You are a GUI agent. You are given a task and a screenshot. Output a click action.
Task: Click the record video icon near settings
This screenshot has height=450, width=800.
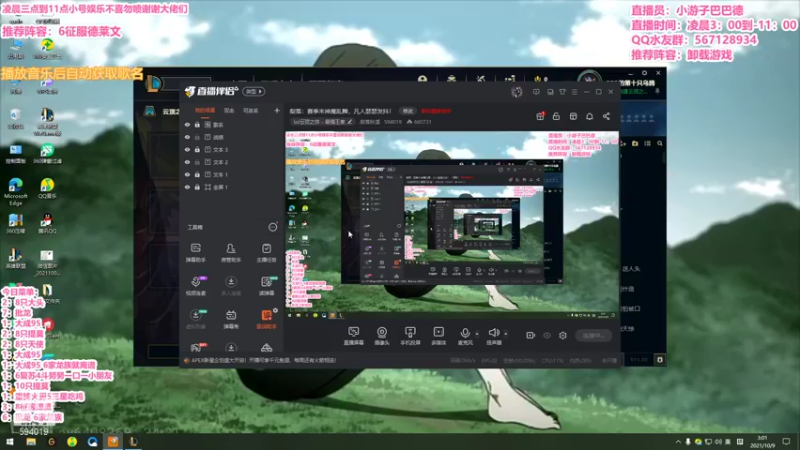click(x=531, y=335)
